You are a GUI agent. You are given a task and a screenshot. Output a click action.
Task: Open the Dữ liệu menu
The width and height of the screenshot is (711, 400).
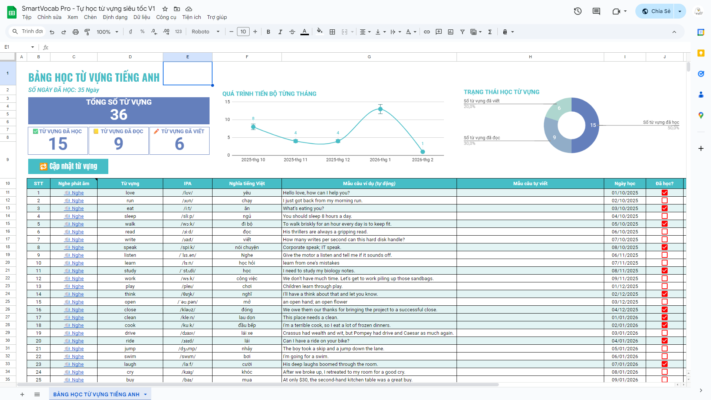pyautogui.click(x=141, y=17)
